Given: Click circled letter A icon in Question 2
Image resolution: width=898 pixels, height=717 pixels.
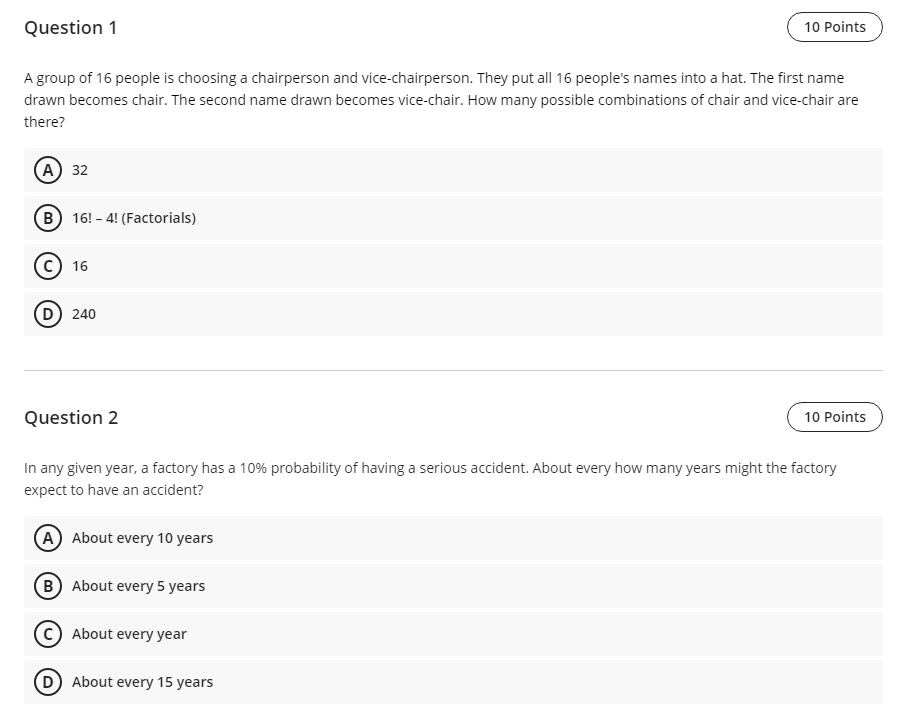Looking at the screenshot, I should click(x=47, y=538).
